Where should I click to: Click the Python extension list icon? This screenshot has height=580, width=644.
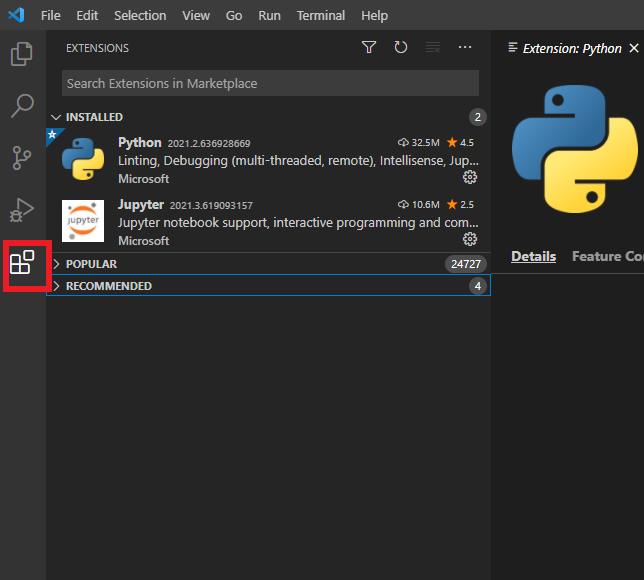pos(83,159)
